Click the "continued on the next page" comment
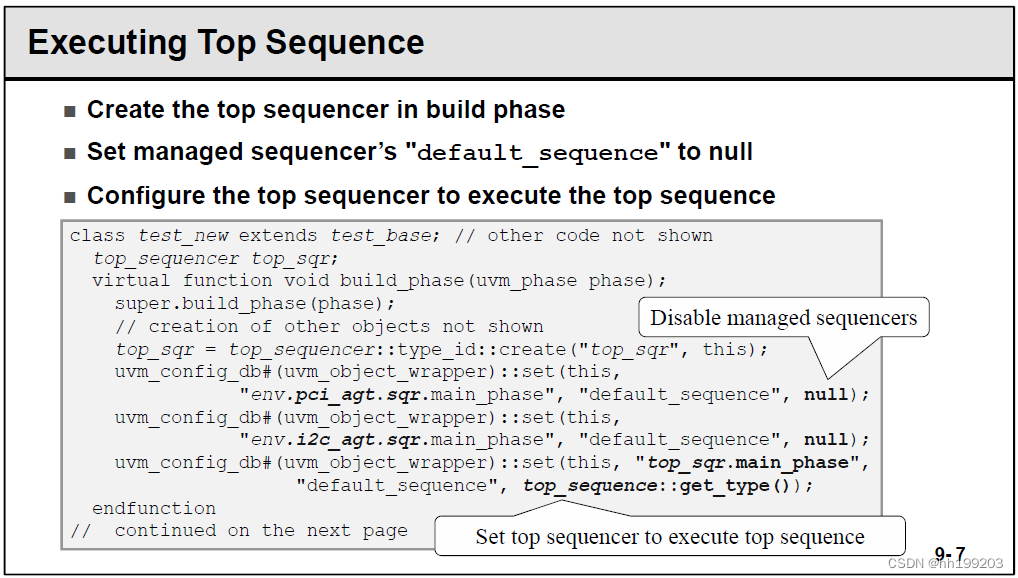The width and height of the screenshot is (1018, 578). tap(260, 530)
